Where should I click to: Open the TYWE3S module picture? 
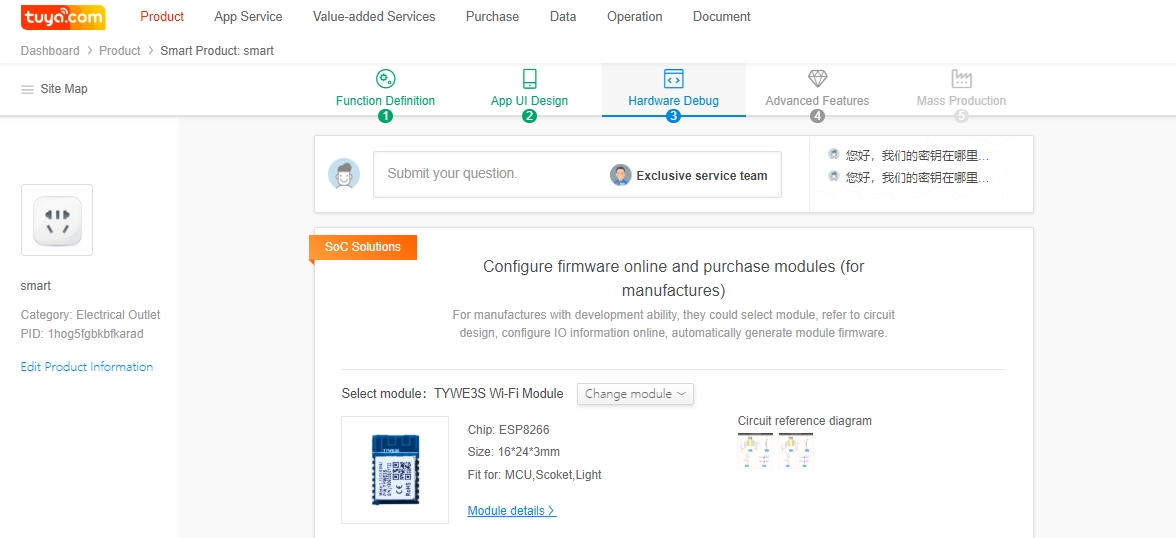394,470
